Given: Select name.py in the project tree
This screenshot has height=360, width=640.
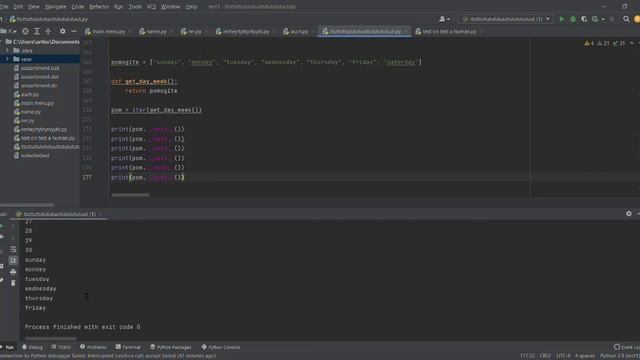Looking at the screenshot, I should [31, 112].
